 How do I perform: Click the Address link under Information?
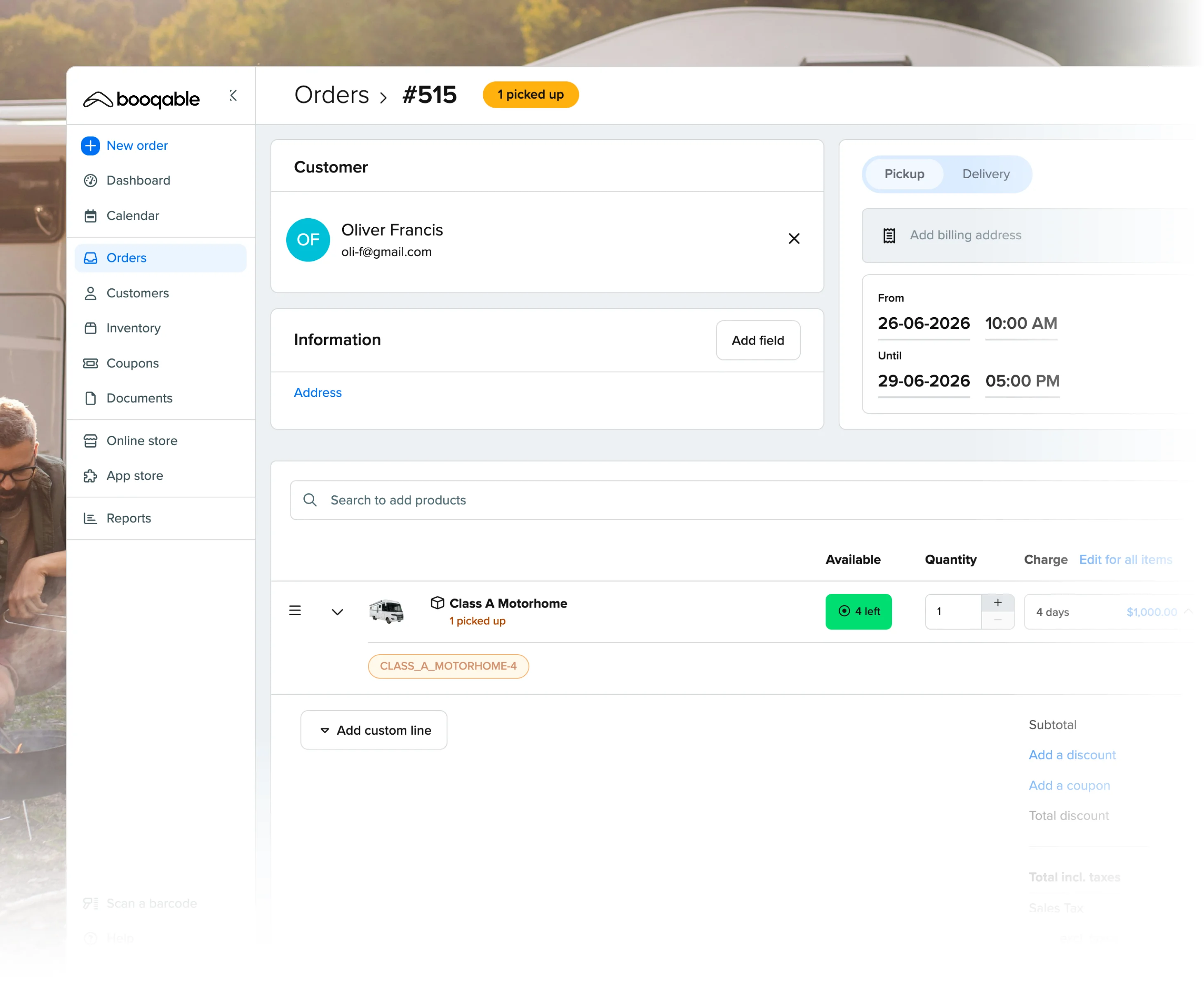click(317, 393)
